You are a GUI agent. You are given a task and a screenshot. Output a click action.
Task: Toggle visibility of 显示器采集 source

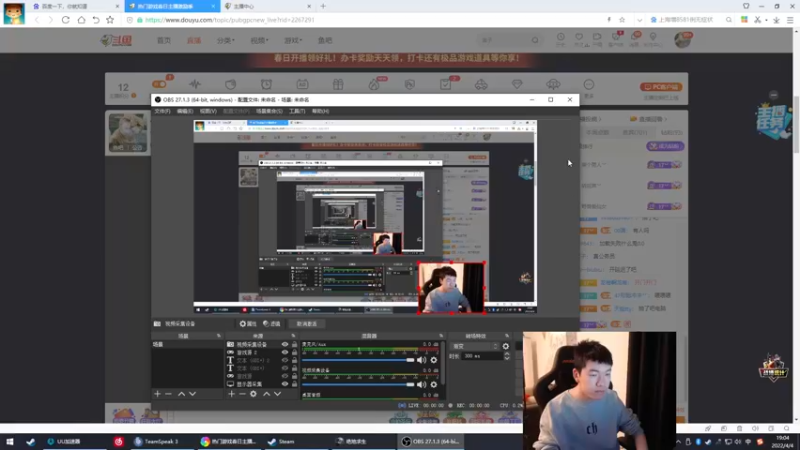tap(285, 384)
